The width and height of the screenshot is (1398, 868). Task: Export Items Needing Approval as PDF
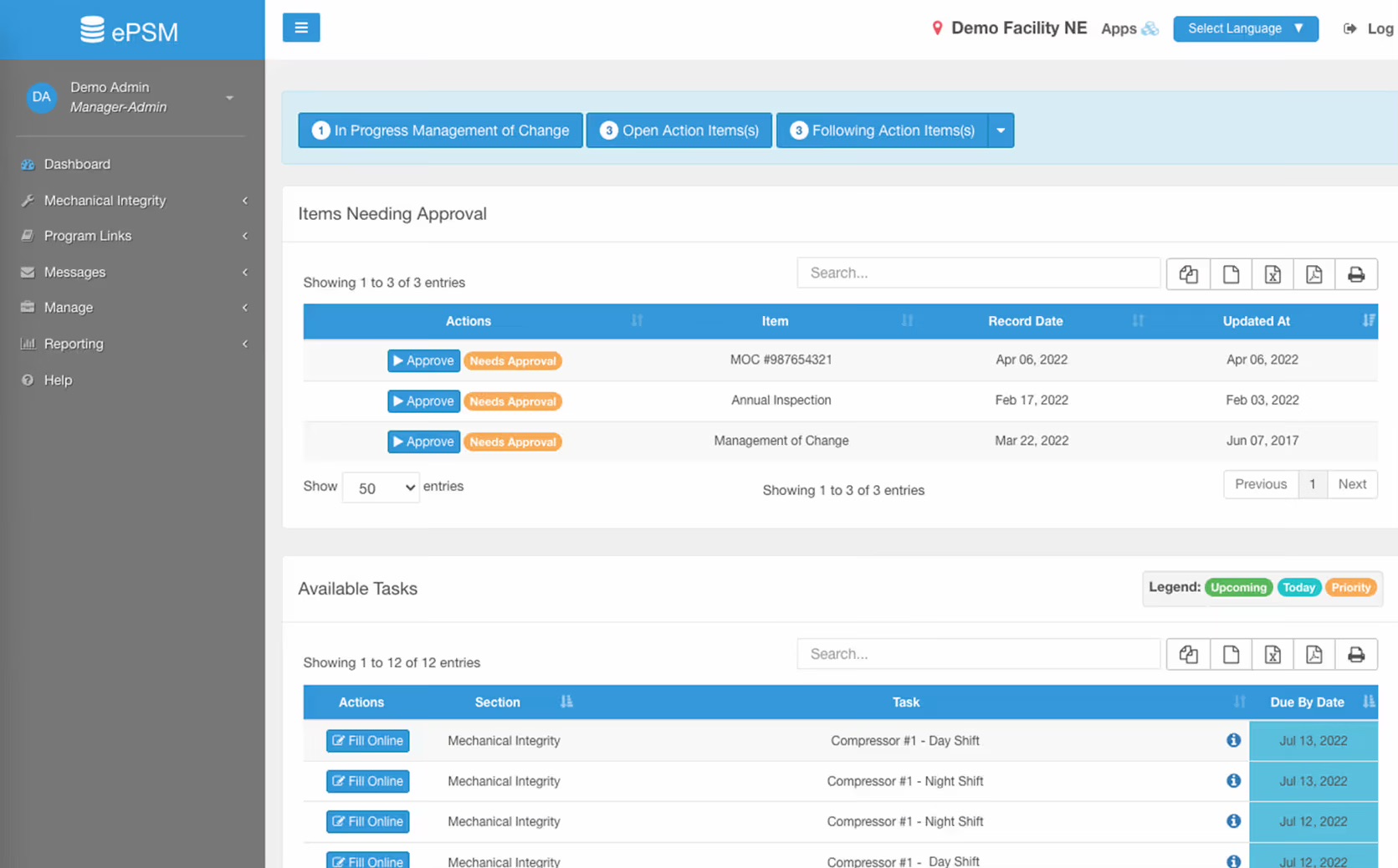(1314, 274)
